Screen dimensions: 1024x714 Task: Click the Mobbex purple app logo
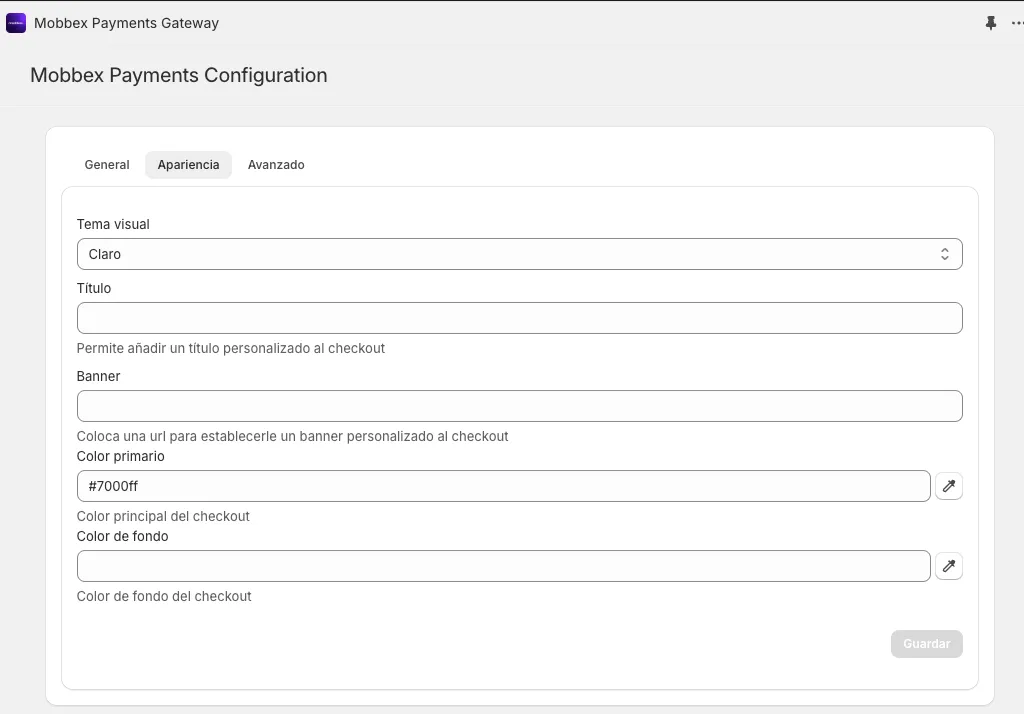tap(16, 23)
